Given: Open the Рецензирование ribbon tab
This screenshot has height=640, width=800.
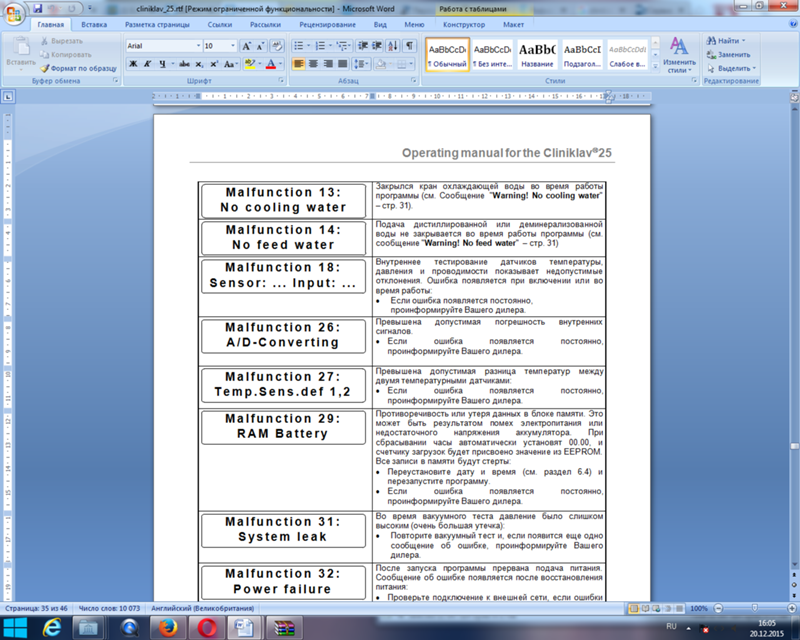Looking at the screenshot, I should coord(327,24).
